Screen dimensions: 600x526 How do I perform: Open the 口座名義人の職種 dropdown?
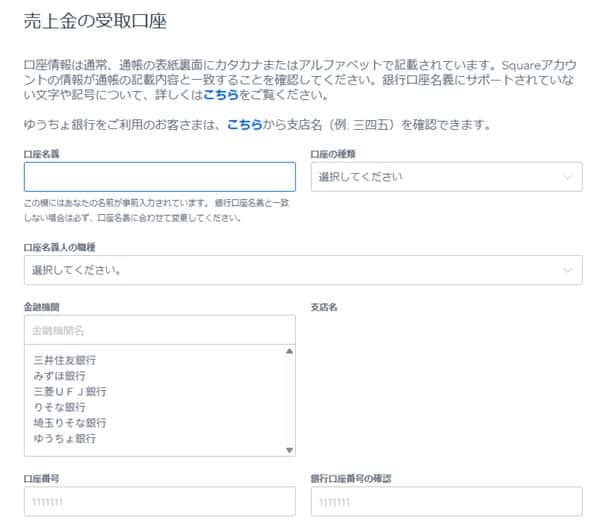(303, 270)
